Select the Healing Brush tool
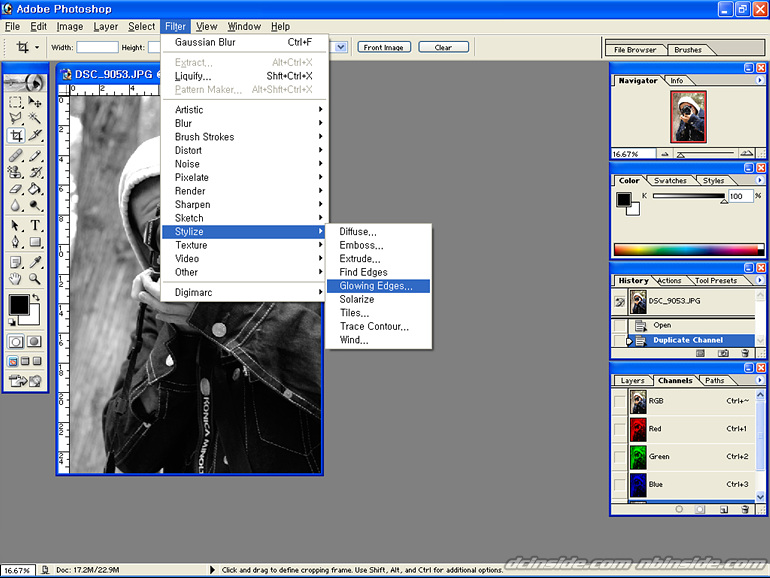 point(16,156)
